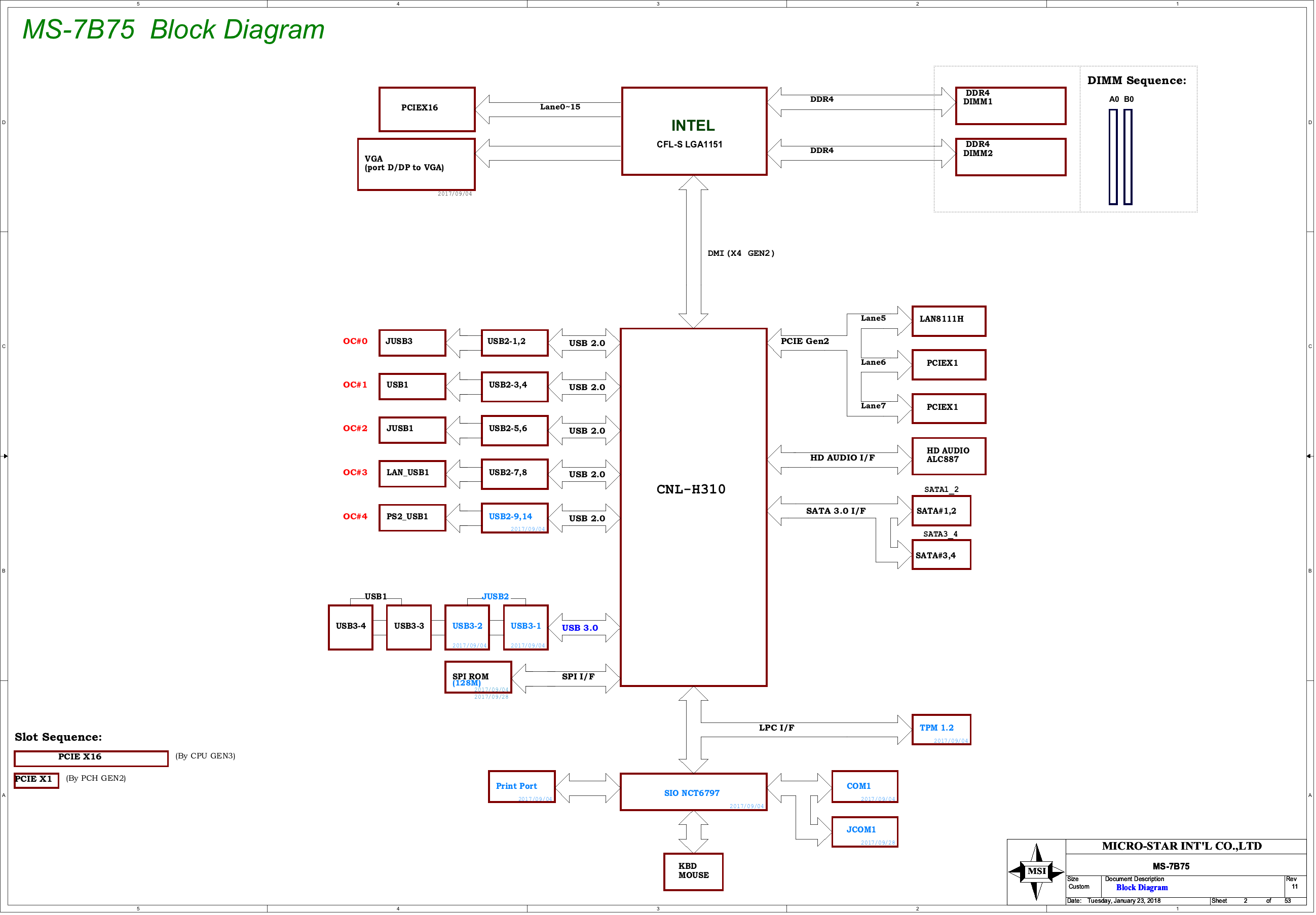Select the CNL-H310 chipset block

694,507
